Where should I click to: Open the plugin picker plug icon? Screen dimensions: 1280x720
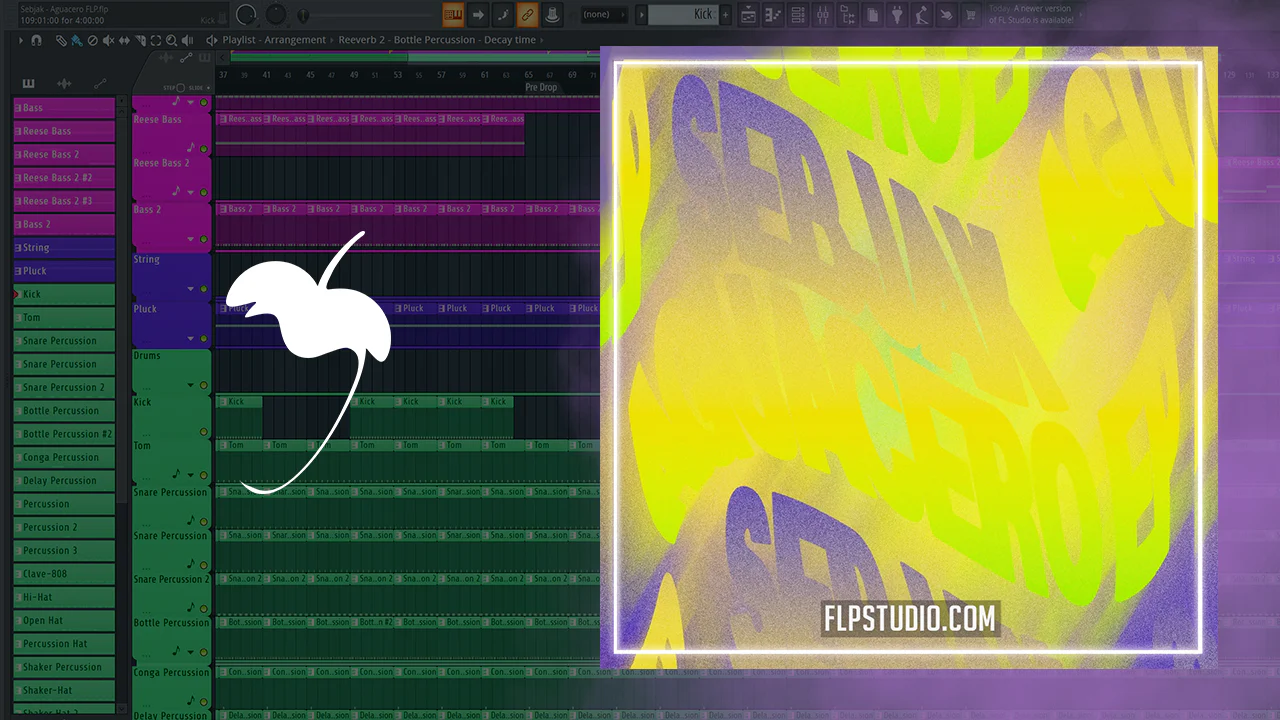pyautogui.click(x=897, y=15)
